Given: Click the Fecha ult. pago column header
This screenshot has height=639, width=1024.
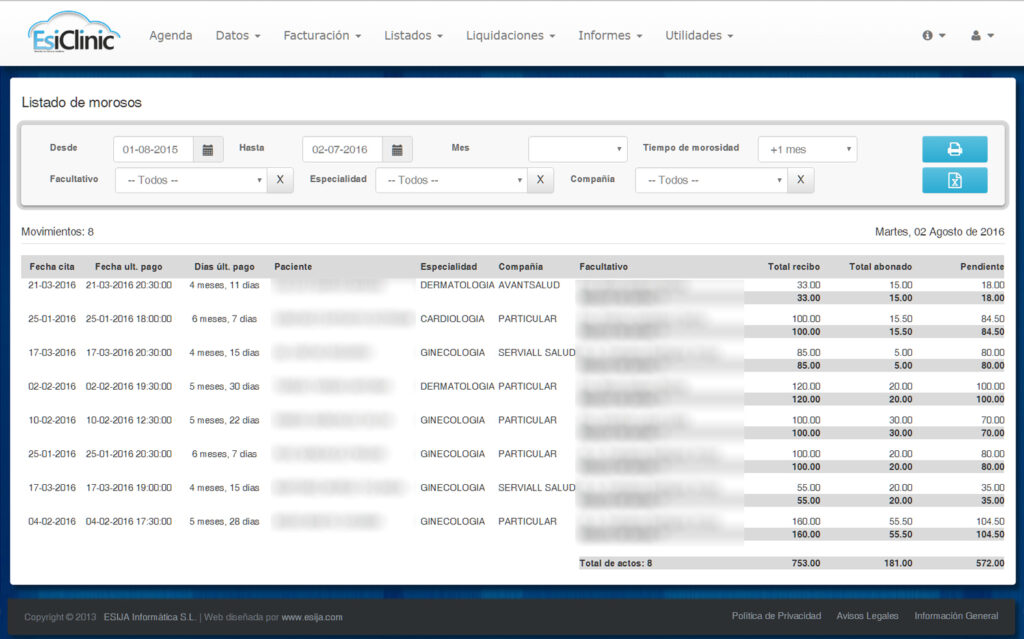Looking at the screenshot, I should pos(129,267).
